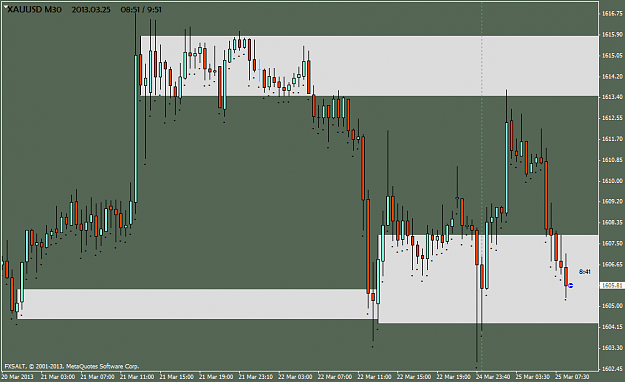Click the 1610.85 price axis label
625x382 pixels.
[612, 160]
